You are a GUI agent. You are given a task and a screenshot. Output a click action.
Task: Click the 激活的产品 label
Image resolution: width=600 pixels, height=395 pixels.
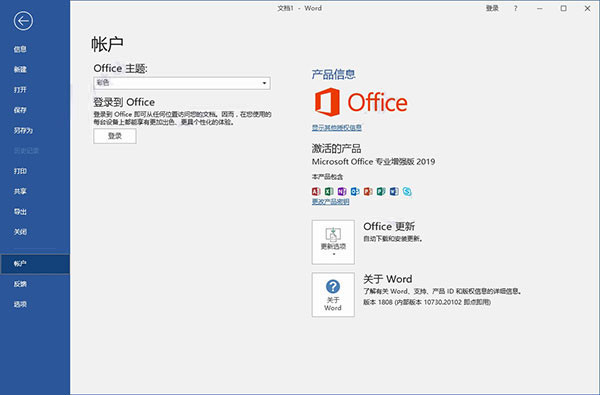click(x=336, y=149)
